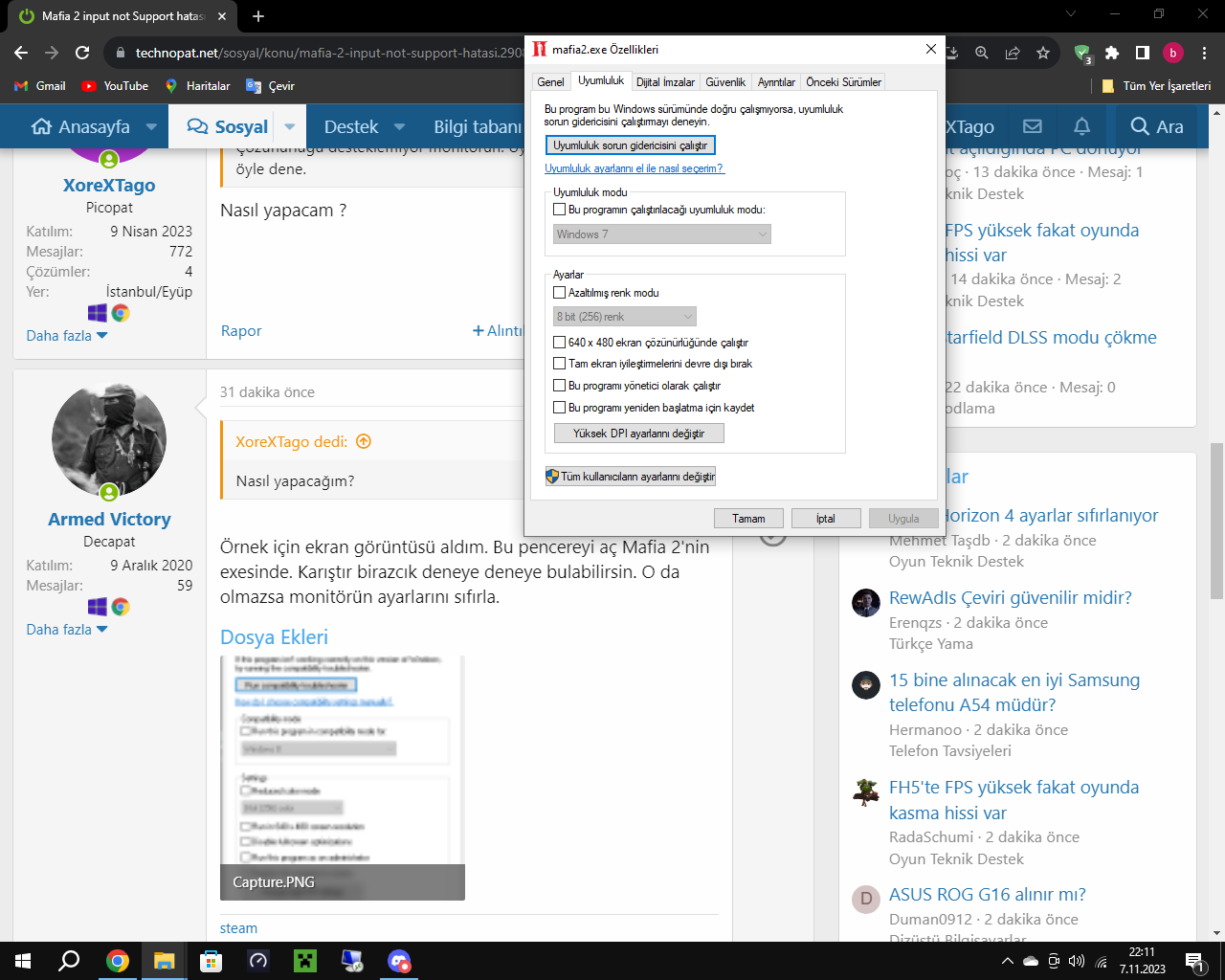Enable compatibility mode checkbox
Image resolution: width=1225 pixels, height=980 pixels.
tap(560, 210)
